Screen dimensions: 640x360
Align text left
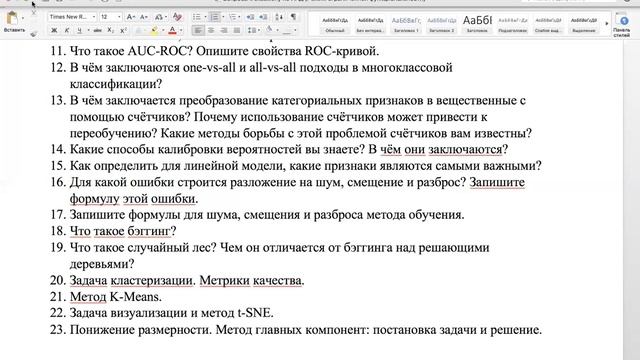coord(198,30)
